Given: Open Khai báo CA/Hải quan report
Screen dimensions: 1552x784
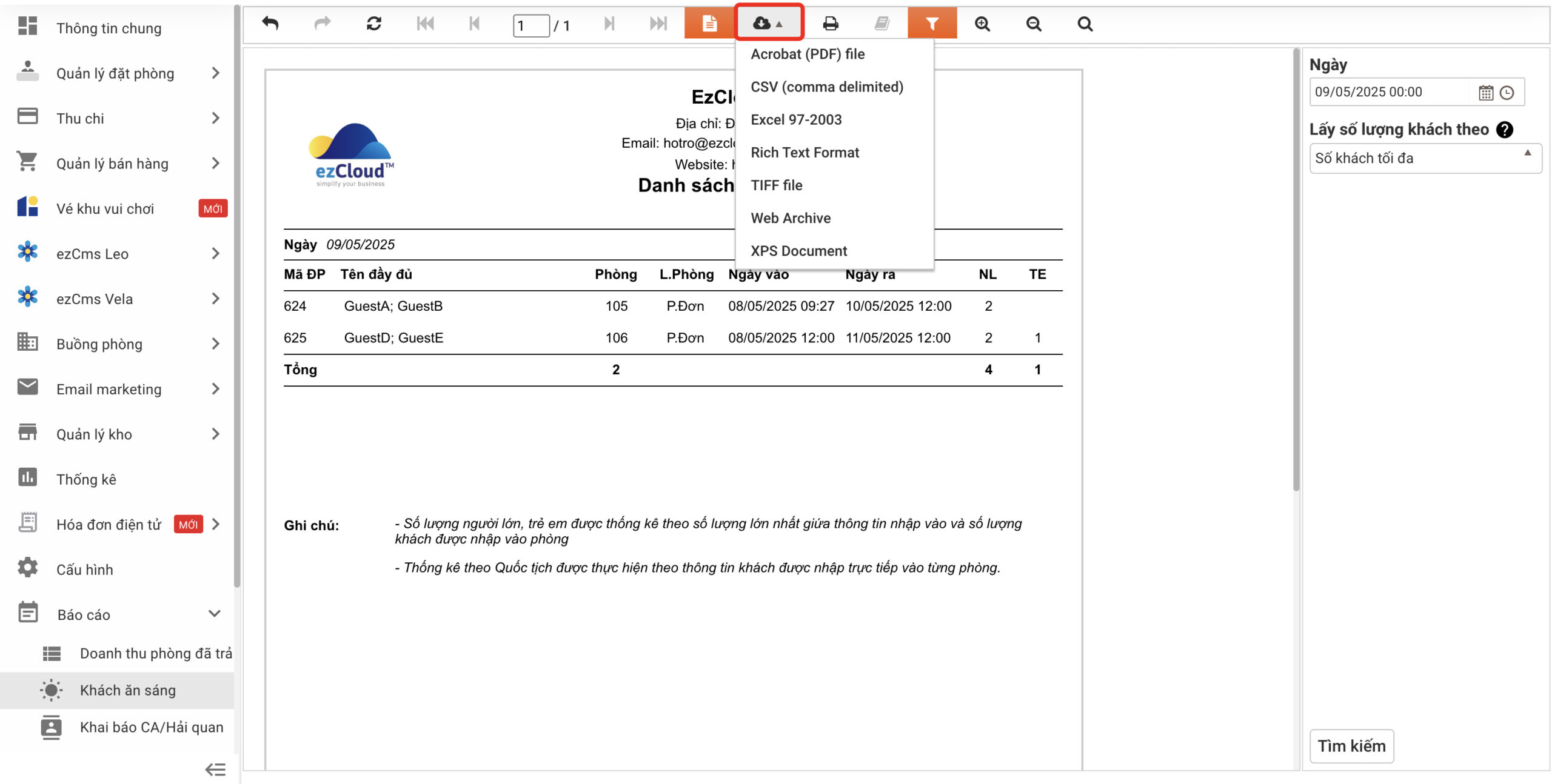Looking at the screenshot, I should click(151, 727).
